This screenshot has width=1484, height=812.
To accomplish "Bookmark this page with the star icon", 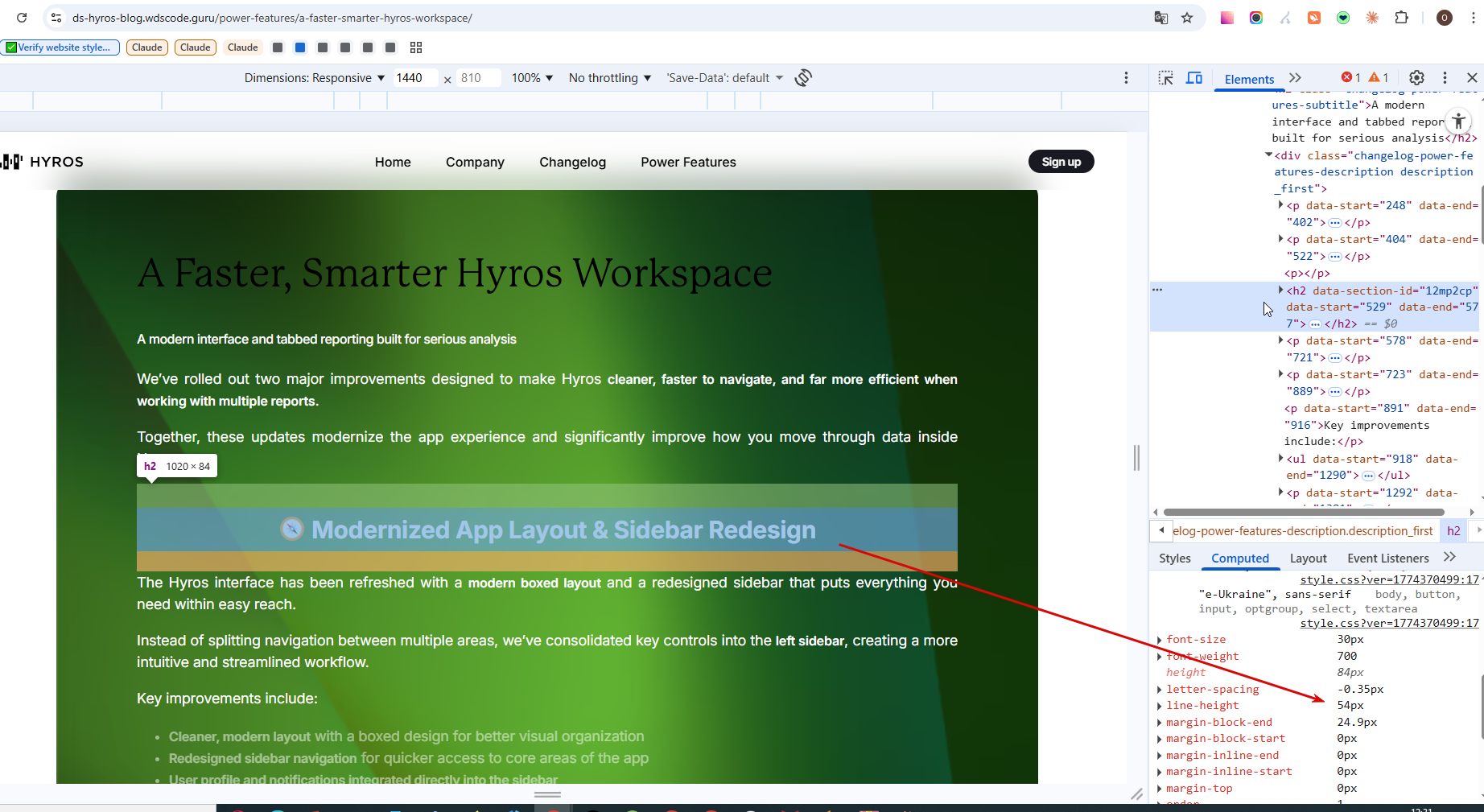I will (1187, 18).
